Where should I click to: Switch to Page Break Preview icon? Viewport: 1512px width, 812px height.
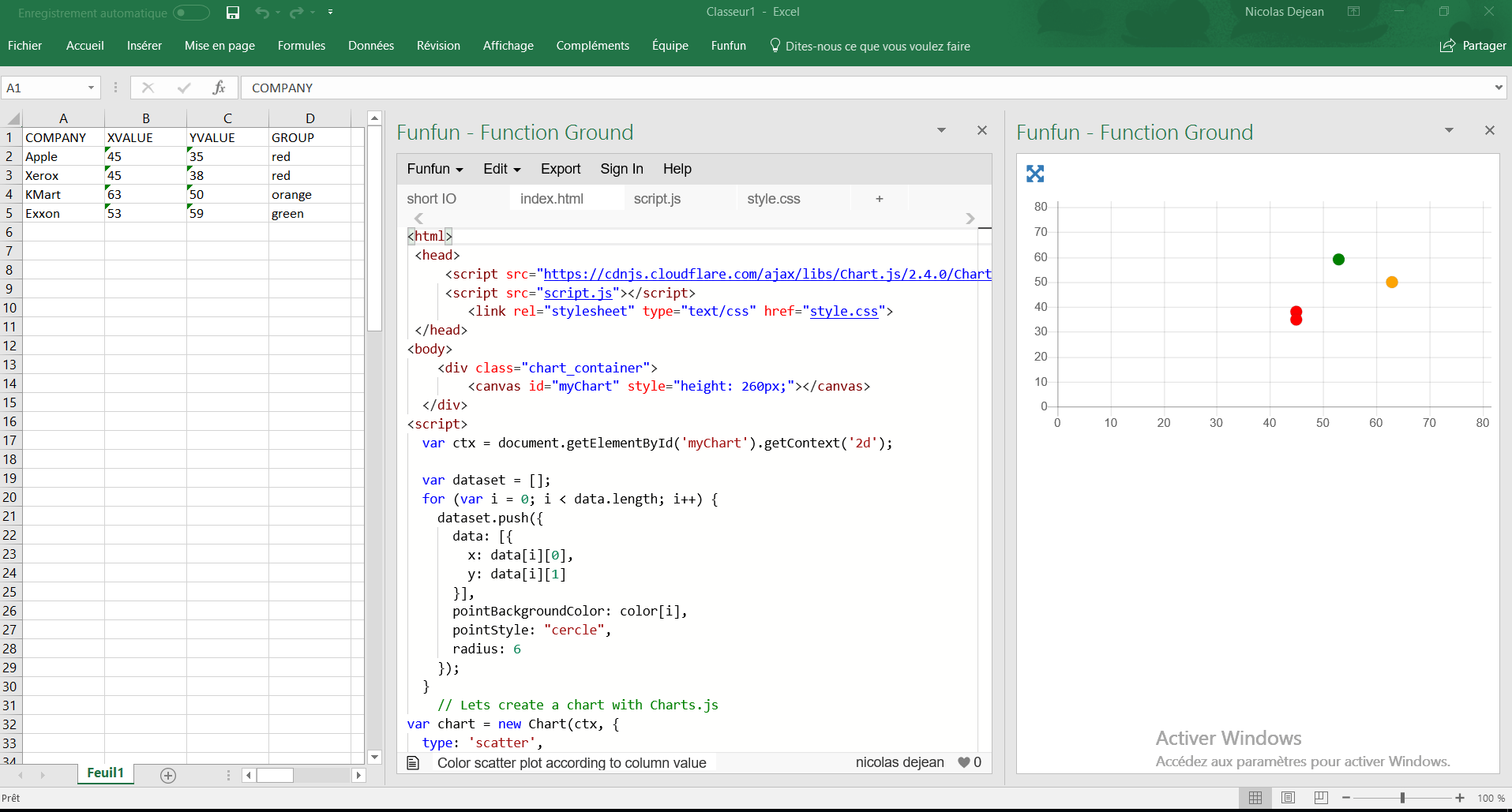pyautogui.click(x=1321, y=798)
